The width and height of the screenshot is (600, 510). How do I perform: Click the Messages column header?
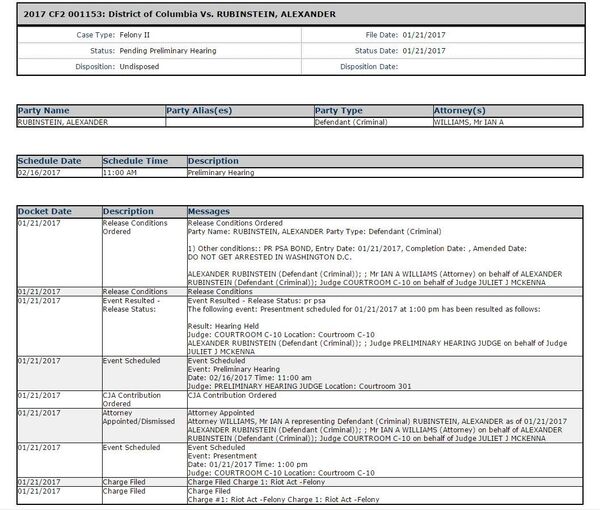click(x=209, y=212)
